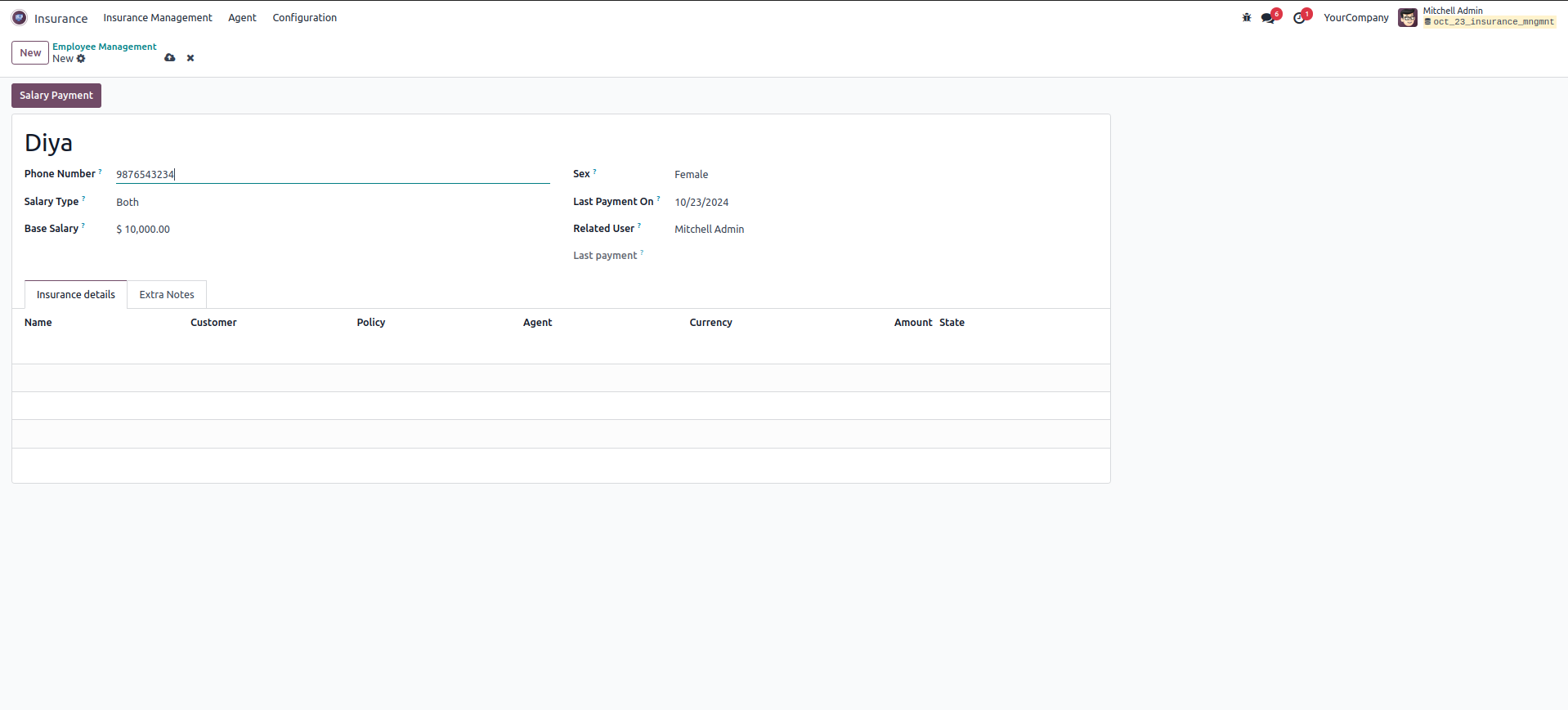
Task: Click the Last Payment On help mark
Action: 658,199
